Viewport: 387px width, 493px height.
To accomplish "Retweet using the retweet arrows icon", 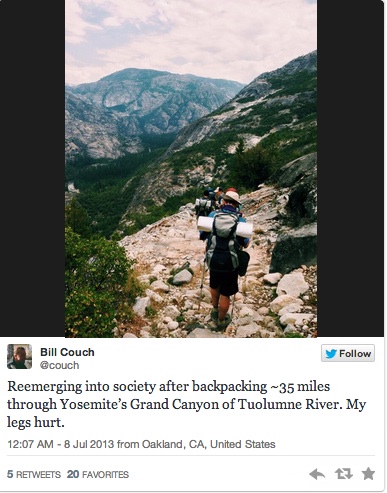I will pyautogui.click(x=343, y=474).
